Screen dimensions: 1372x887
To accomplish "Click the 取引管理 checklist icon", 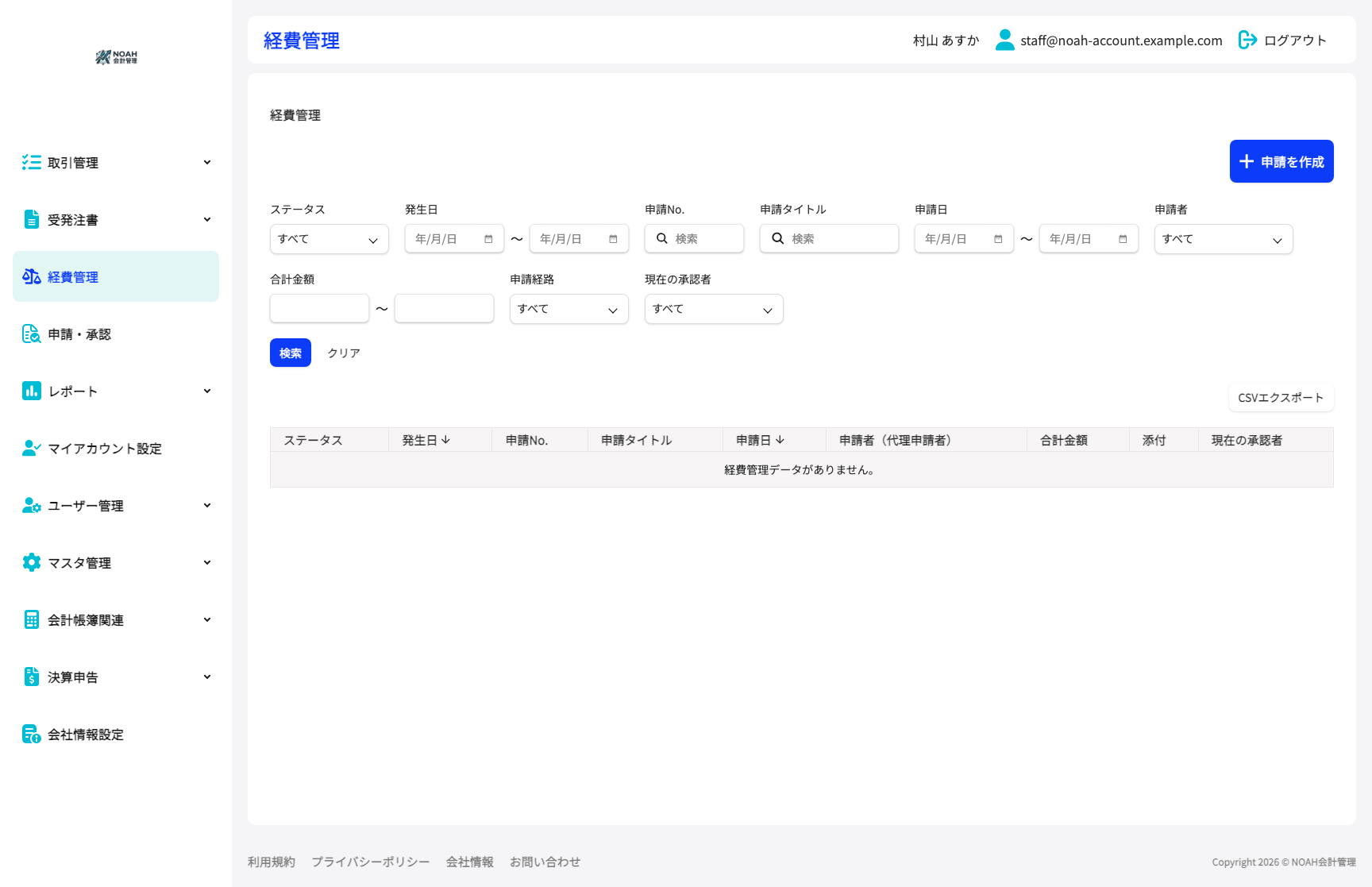I will coord(32,162).
